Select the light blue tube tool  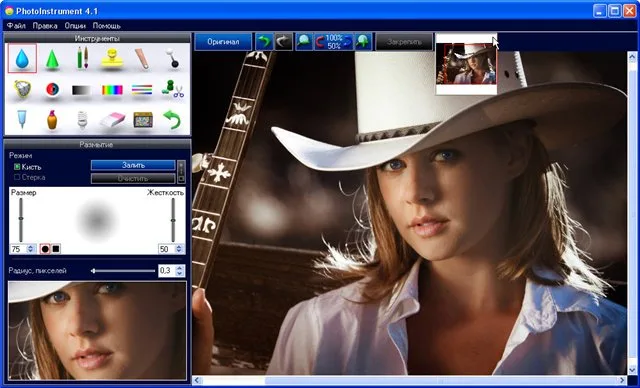[22, 119]
